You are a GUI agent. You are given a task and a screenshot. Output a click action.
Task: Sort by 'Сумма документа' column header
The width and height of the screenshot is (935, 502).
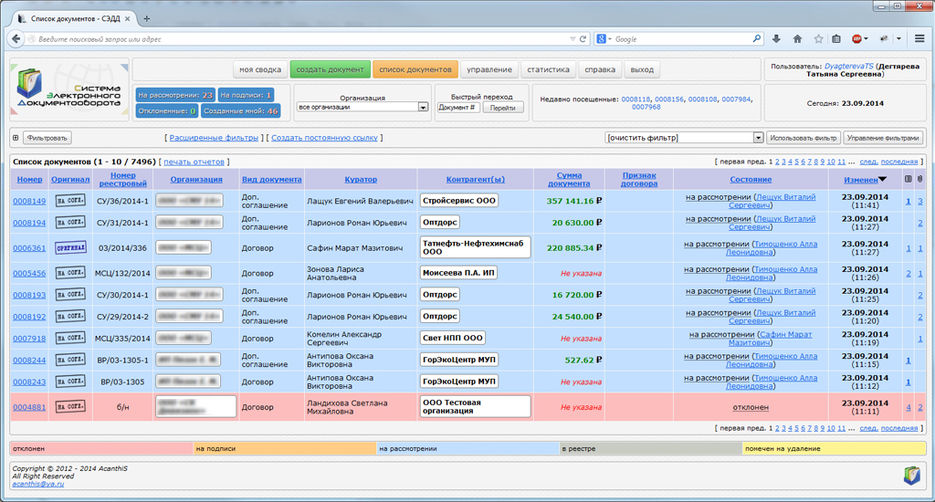click(x=569, y=179)
